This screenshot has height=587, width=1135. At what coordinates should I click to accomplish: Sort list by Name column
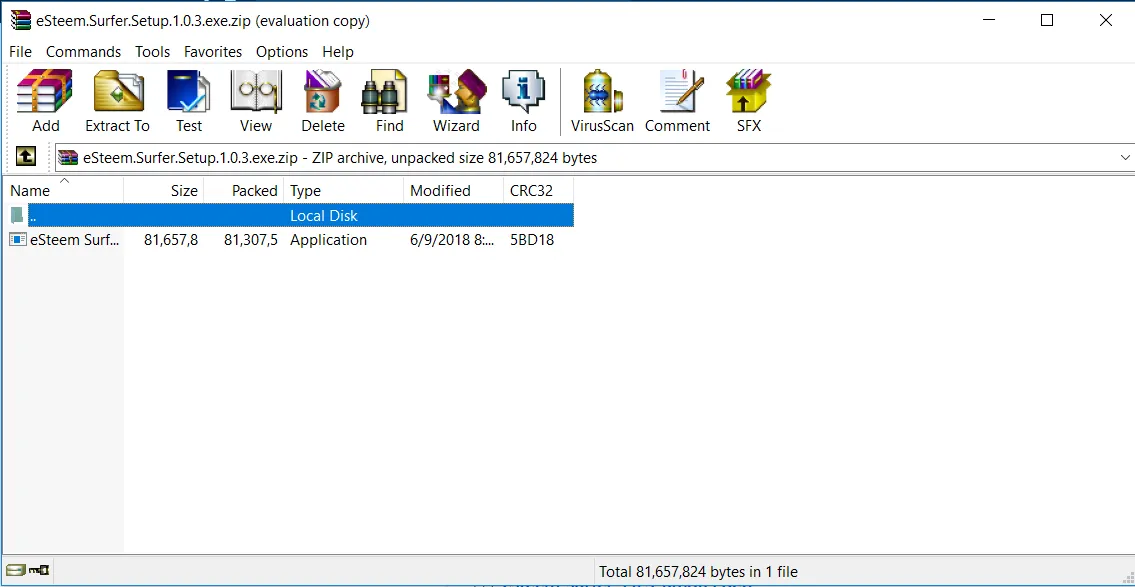point(63,190)
